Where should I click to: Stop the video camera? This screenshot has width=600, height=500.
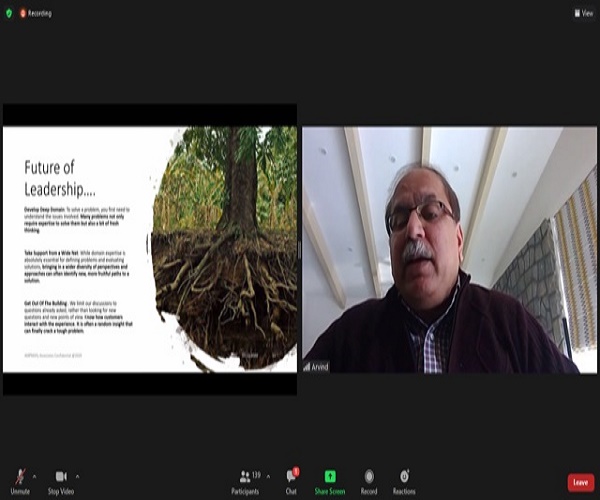click(x=61, y=482)
